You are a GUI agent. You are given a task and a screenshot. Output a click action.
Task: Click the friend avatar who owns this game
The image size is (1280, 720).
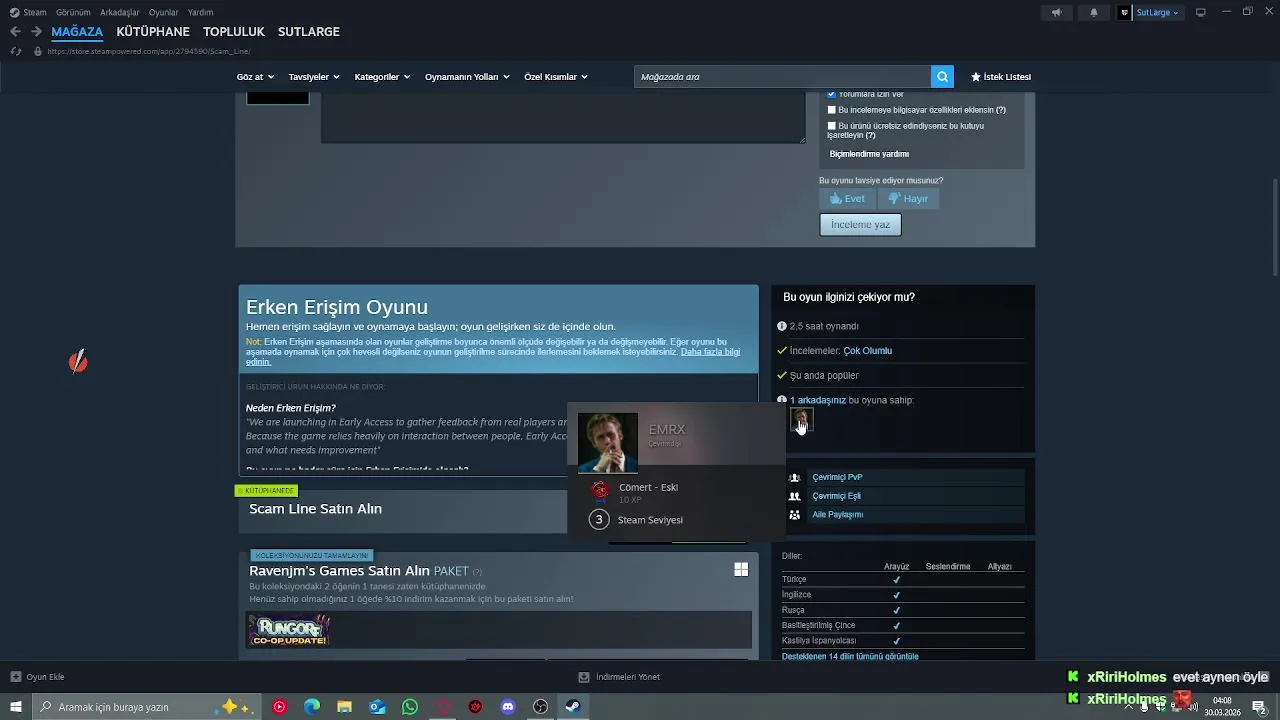[801, 421]
